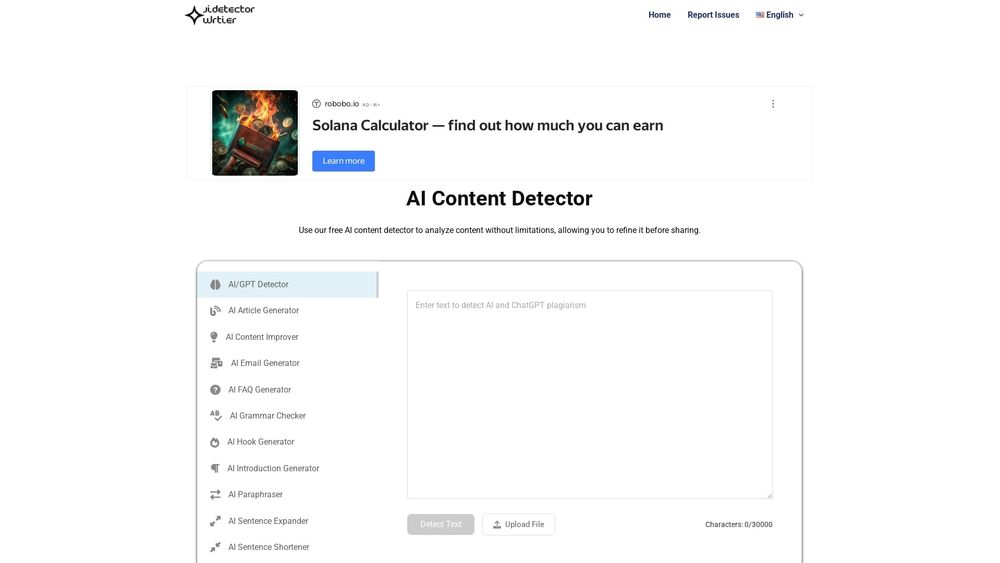The image size is (1000, 563).
Task: Focus the detect AI text input area
Action: pyautogui.click(x=589, y=395)
